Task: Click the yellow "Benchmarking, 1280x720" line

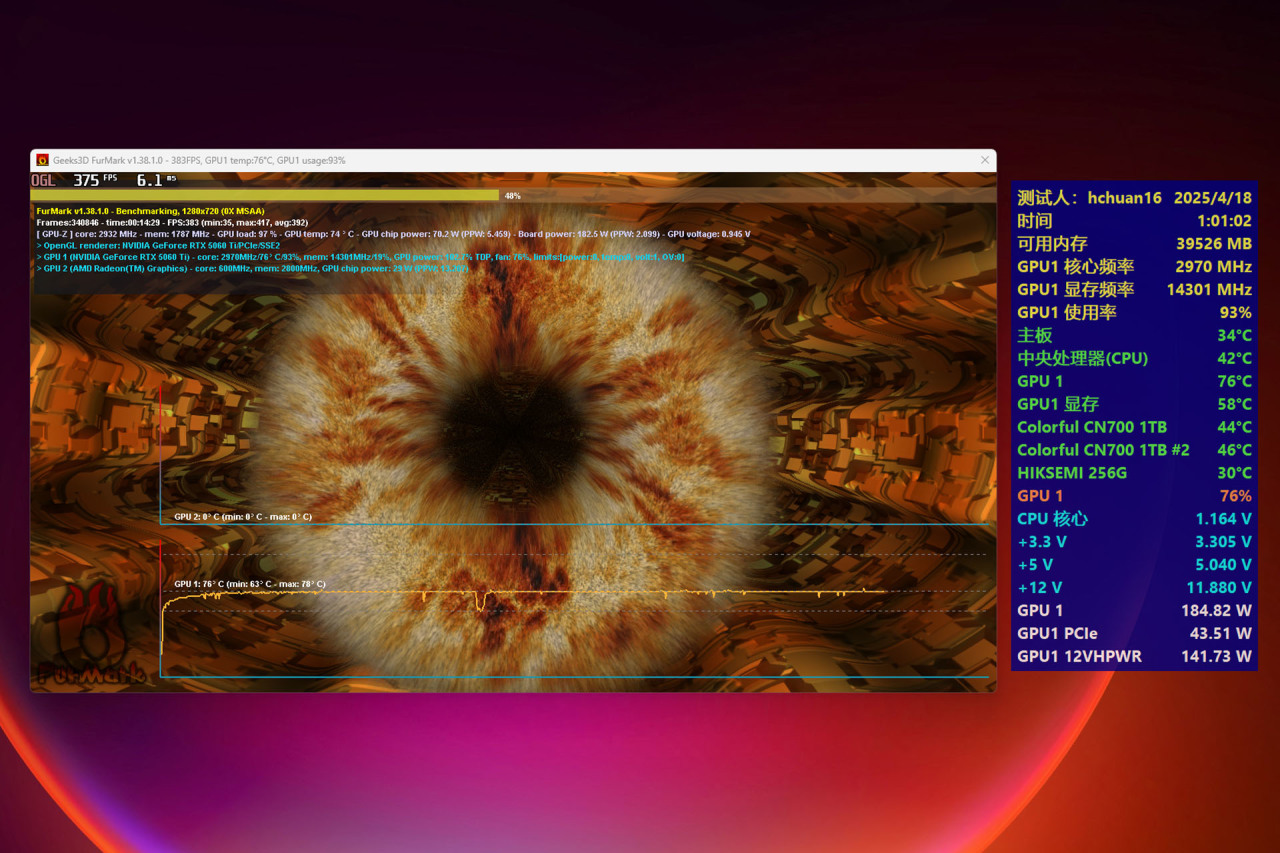Action: [150, 211]
